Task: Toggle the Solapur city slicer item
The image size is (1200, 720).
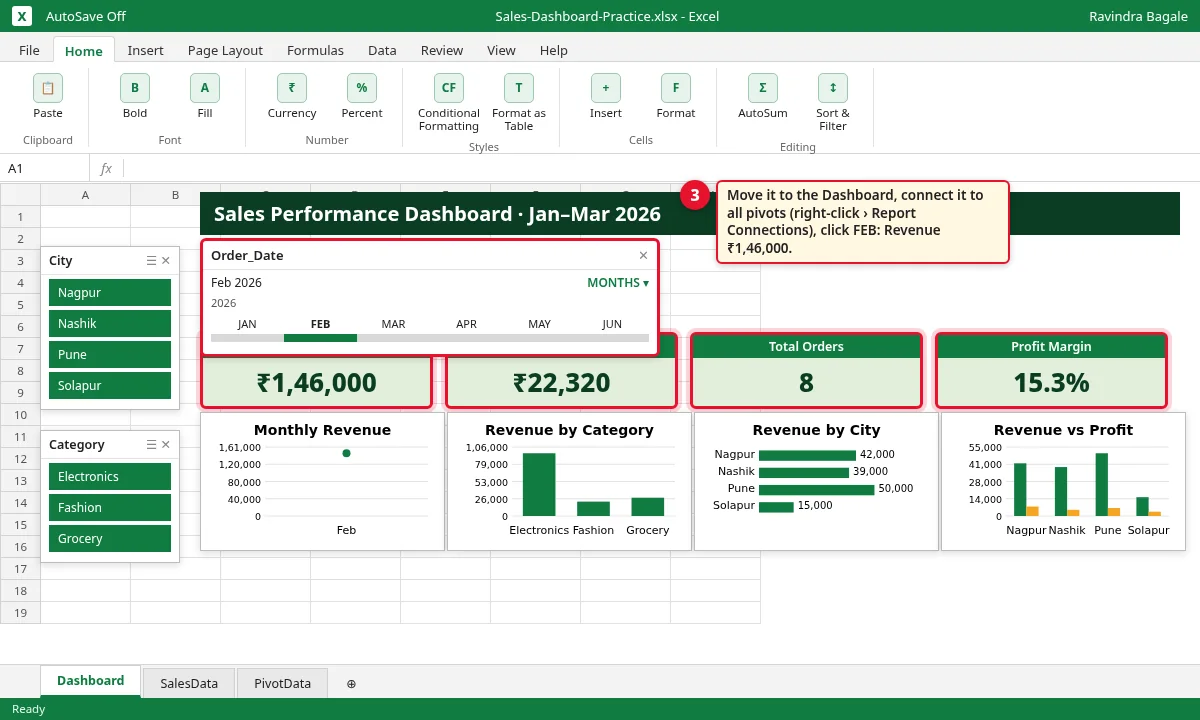Action: click(110, 386)
